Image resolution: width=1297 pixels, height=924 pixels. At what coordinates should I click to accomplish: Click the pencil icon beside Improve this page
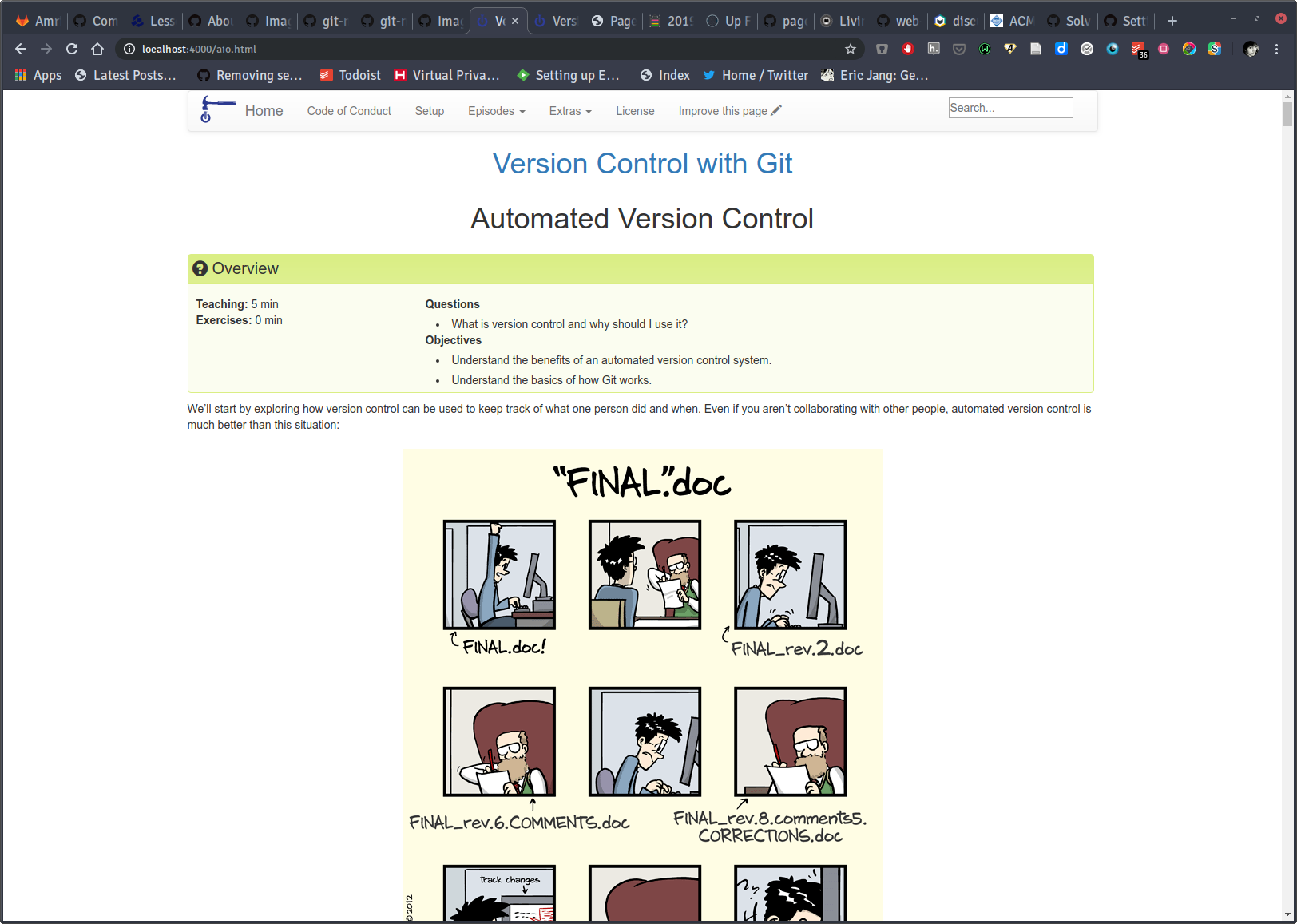point(776,110)
